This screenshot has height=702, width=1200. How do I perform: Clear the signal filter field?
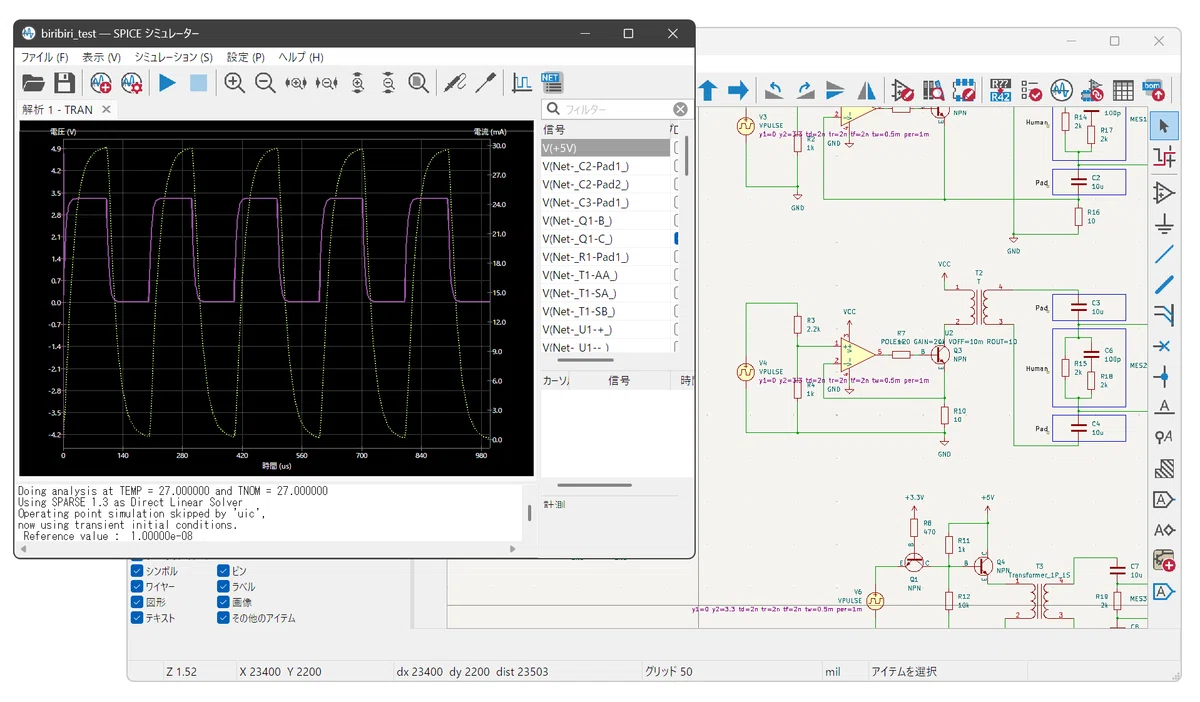click(x=680, y=109)
